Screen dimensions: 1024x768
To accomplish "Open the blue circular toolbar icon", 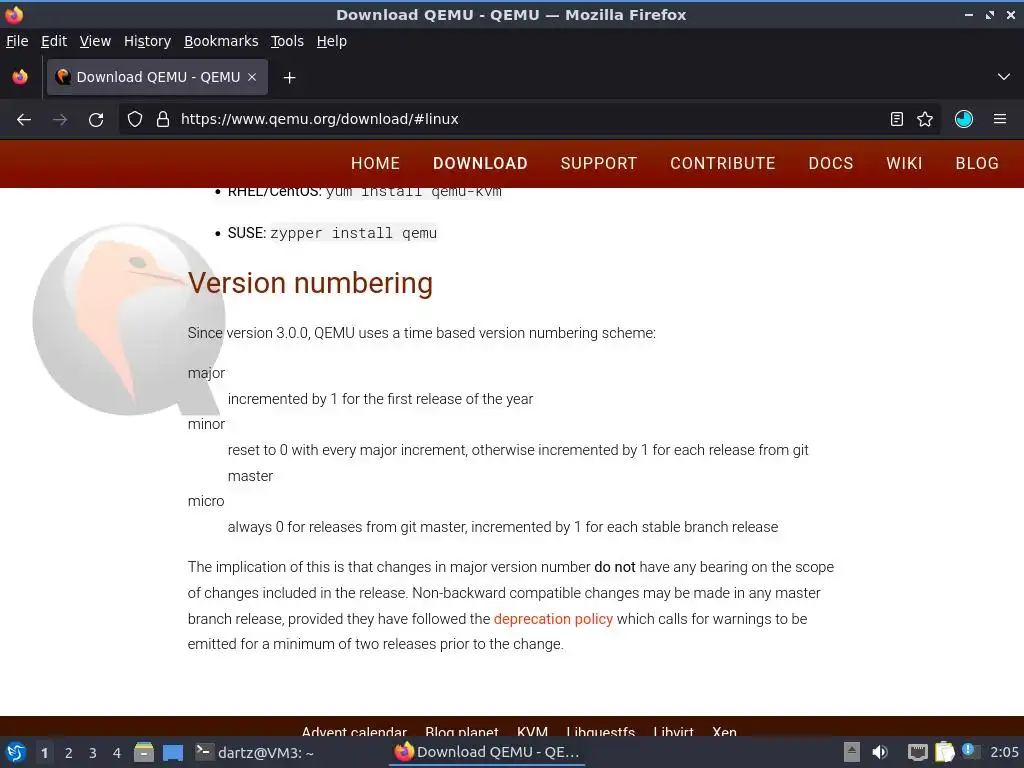I will [x=964, y=119].
